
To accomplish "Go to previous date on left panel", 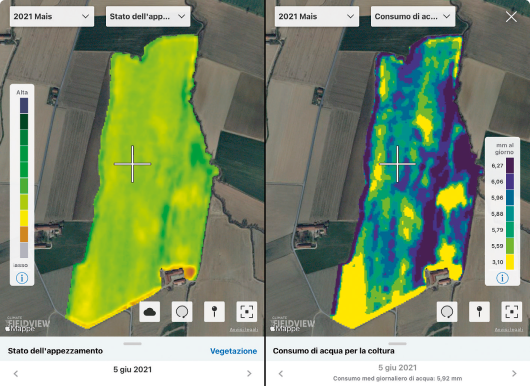I will pyautogui.click(x=16, y=373).
